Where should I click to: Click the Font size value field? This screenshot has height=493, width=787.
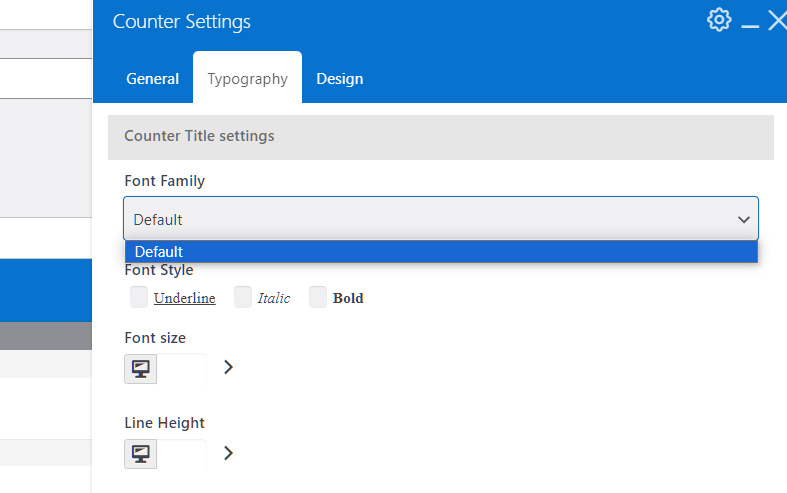182,369
